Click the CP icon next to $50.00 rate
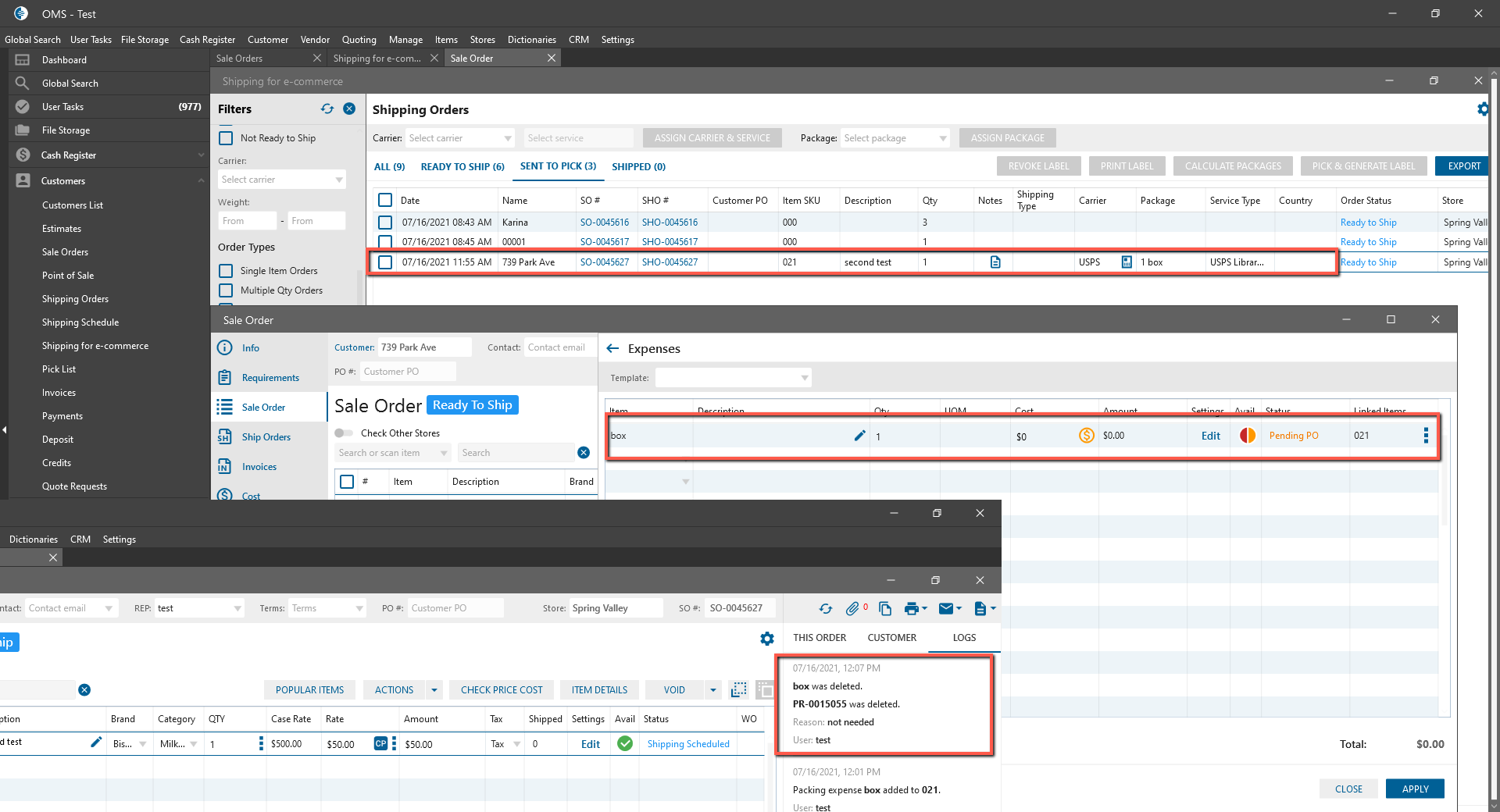Viewport: 1500px width, 812px height. pos(380,744)
